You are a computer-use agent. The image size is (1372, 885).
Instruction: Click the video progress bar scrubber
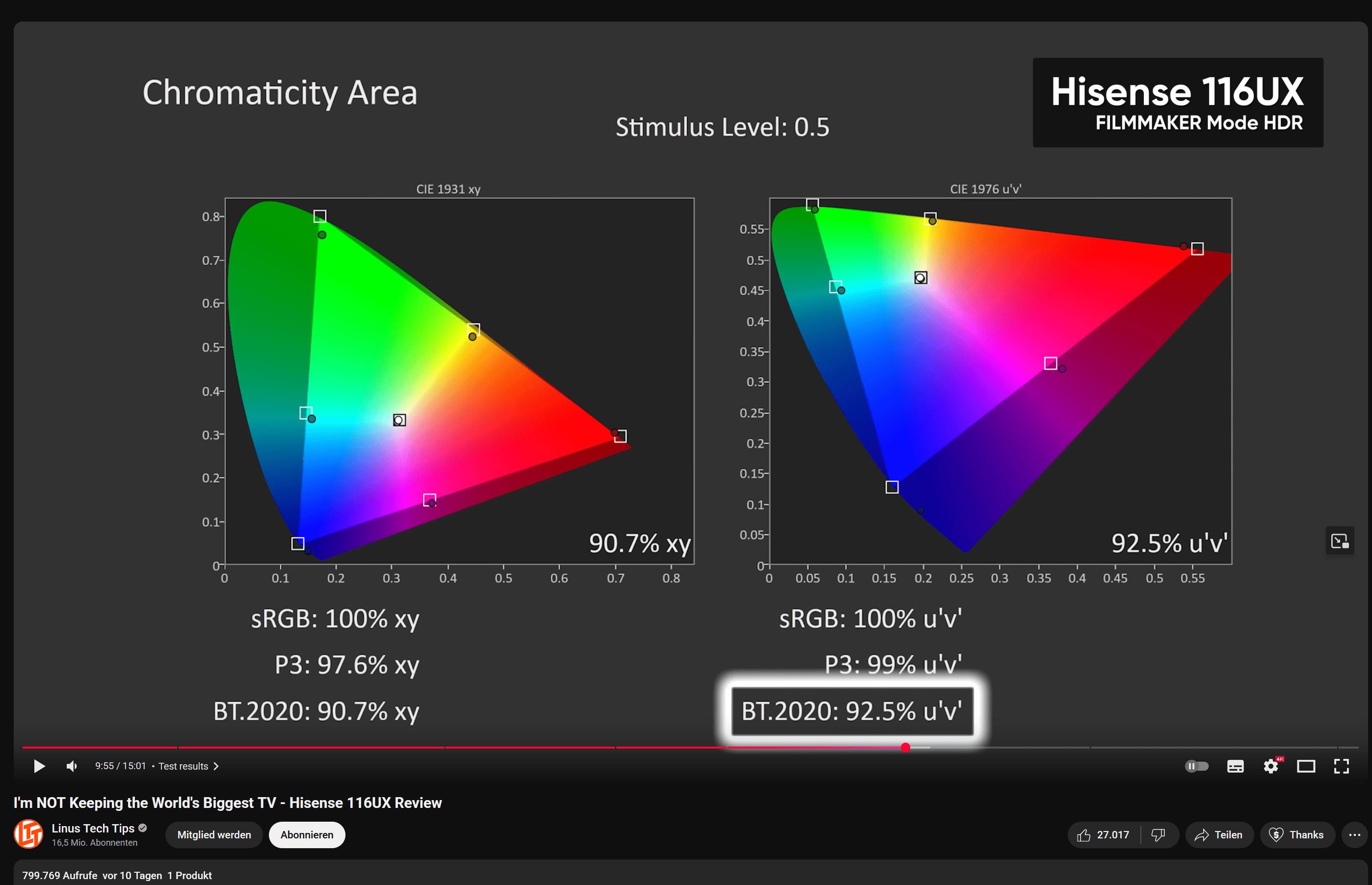905,747
